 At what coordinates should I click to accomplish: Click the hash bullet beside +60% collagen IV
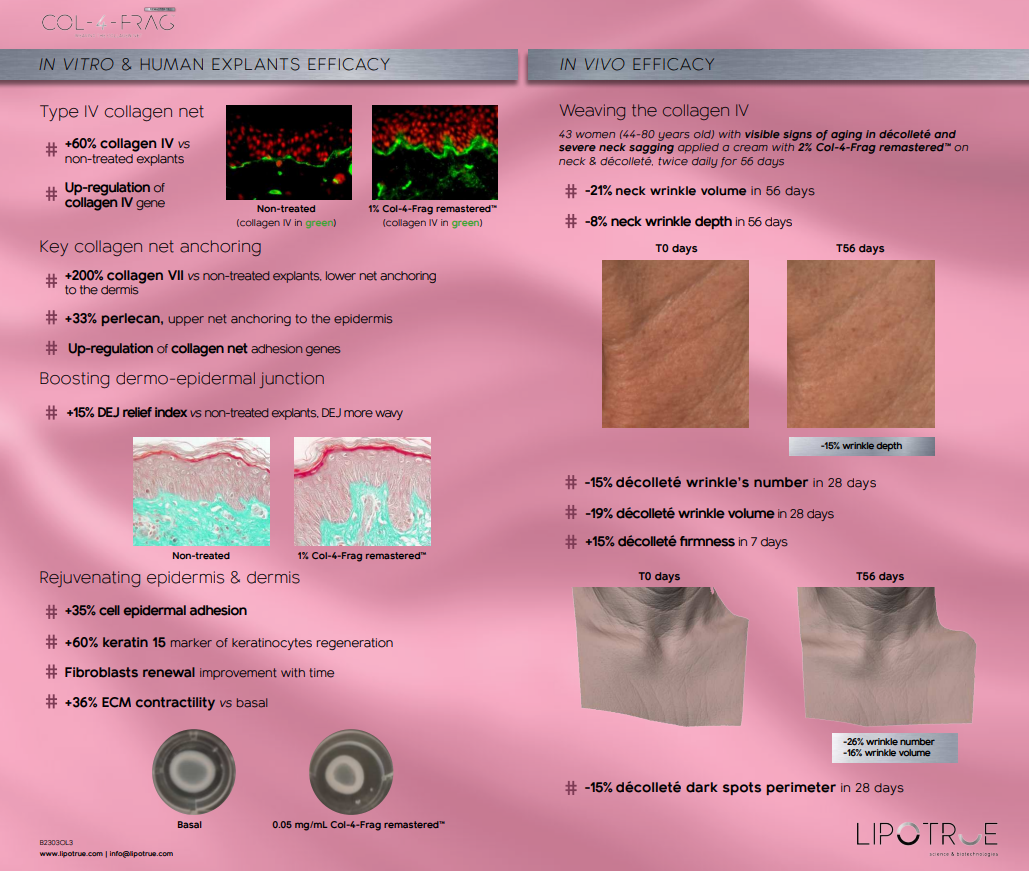(51, 150)
